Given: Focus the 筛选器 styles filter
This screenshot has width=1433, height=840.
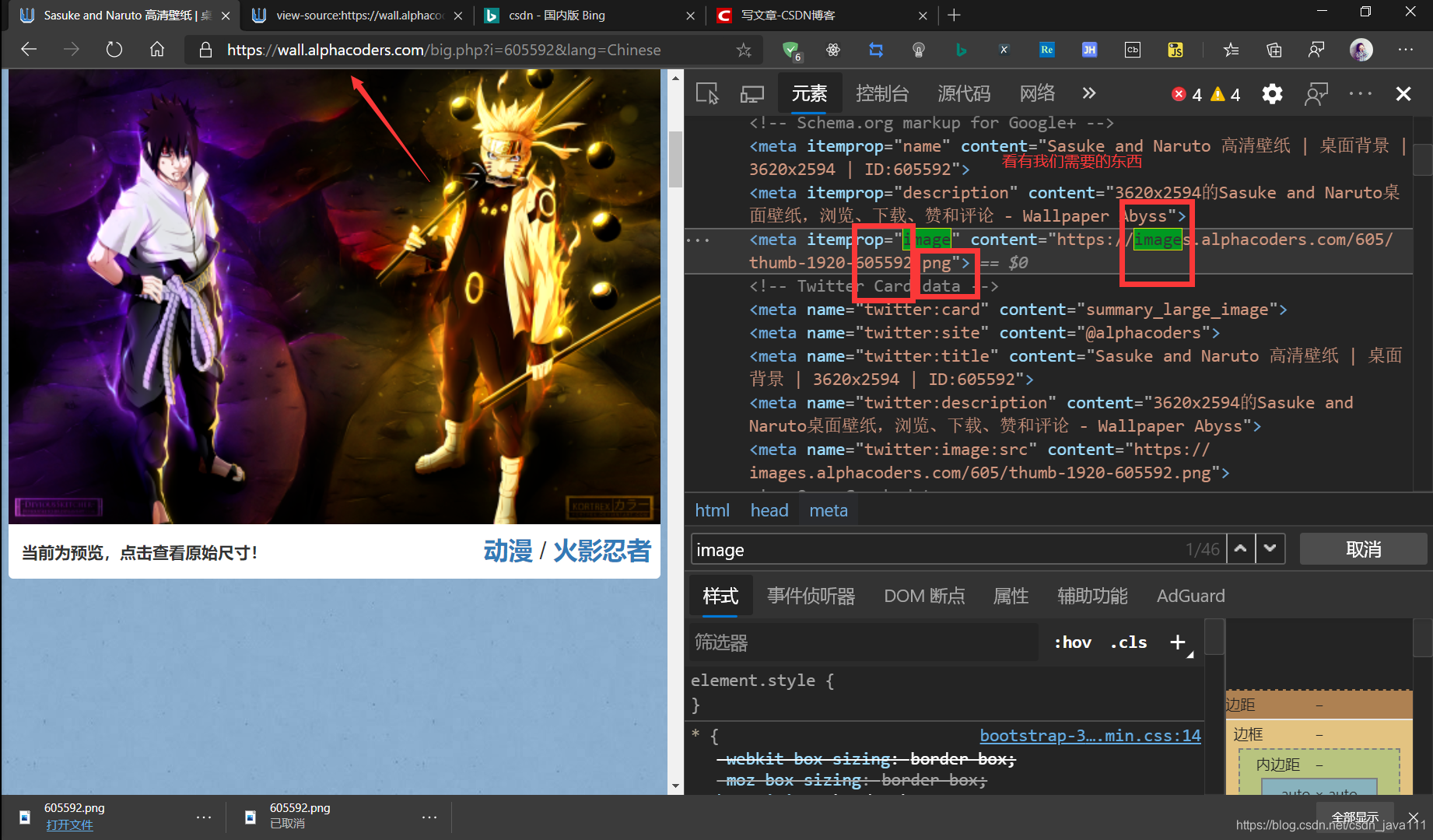Looking at the screenshot, I should (x=864, y=642).
